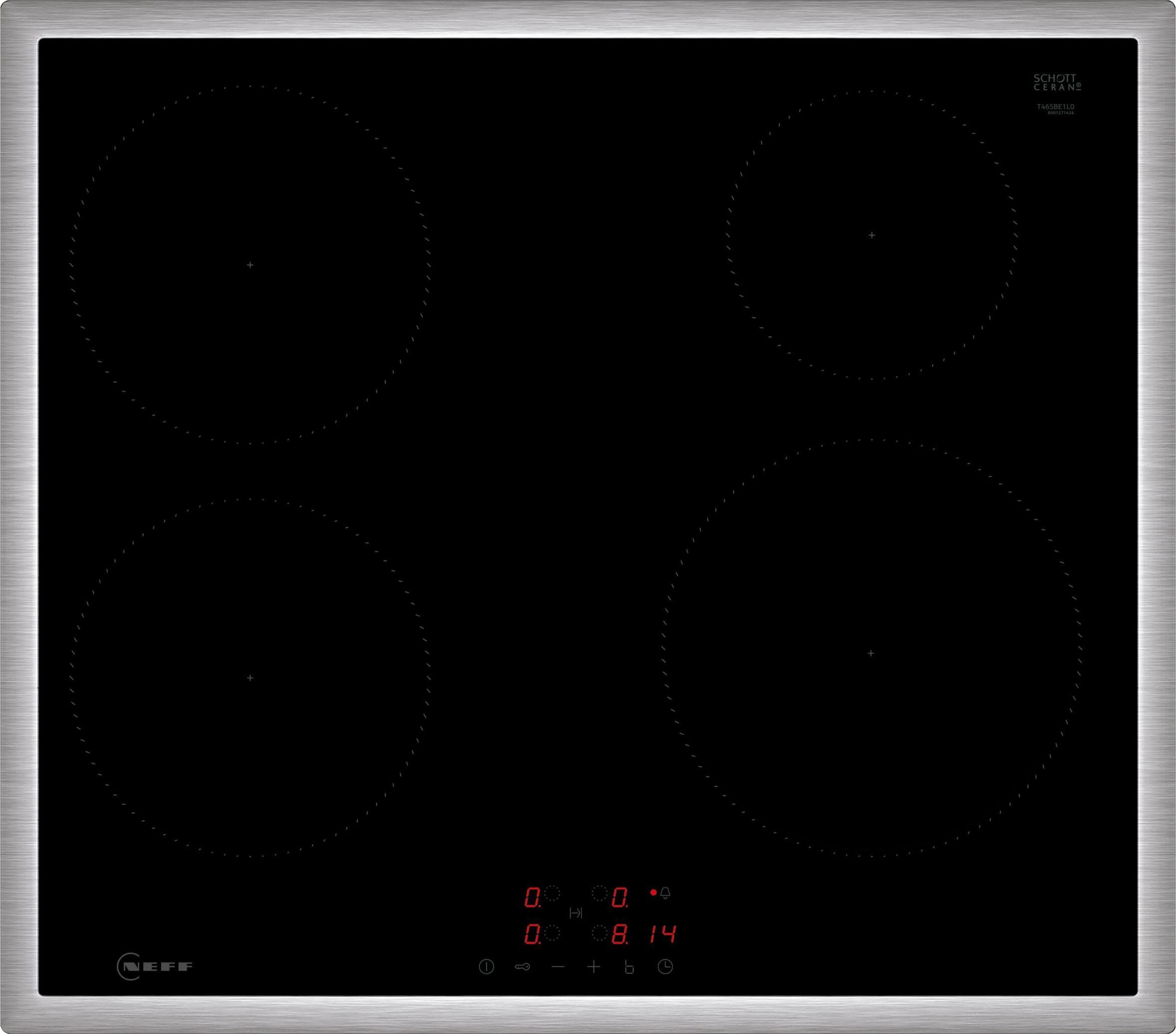Tap the lower-left '0.' heat level display
The width and height of the screenshot is (1176, 1034).
point(533,934)
